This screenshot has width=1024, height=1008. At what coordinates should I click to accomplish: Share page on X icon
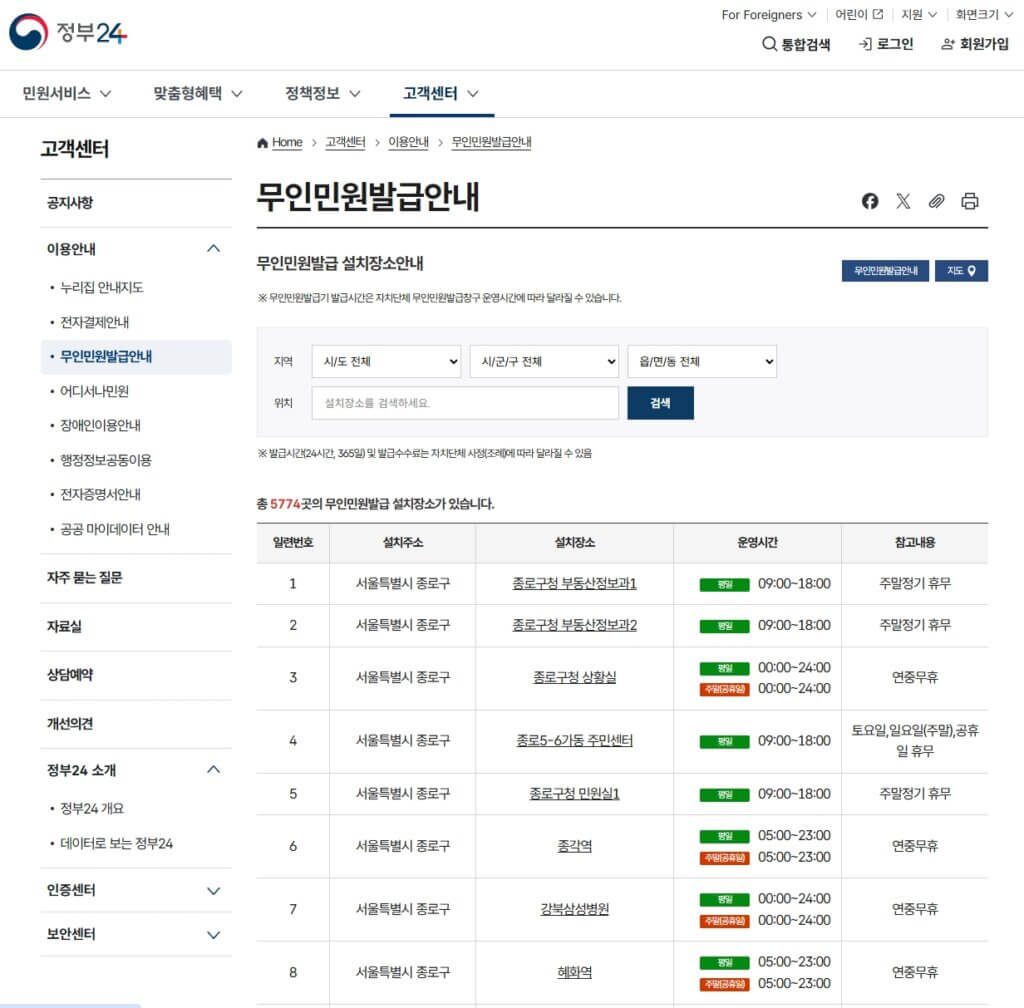[x=903, y=201]
